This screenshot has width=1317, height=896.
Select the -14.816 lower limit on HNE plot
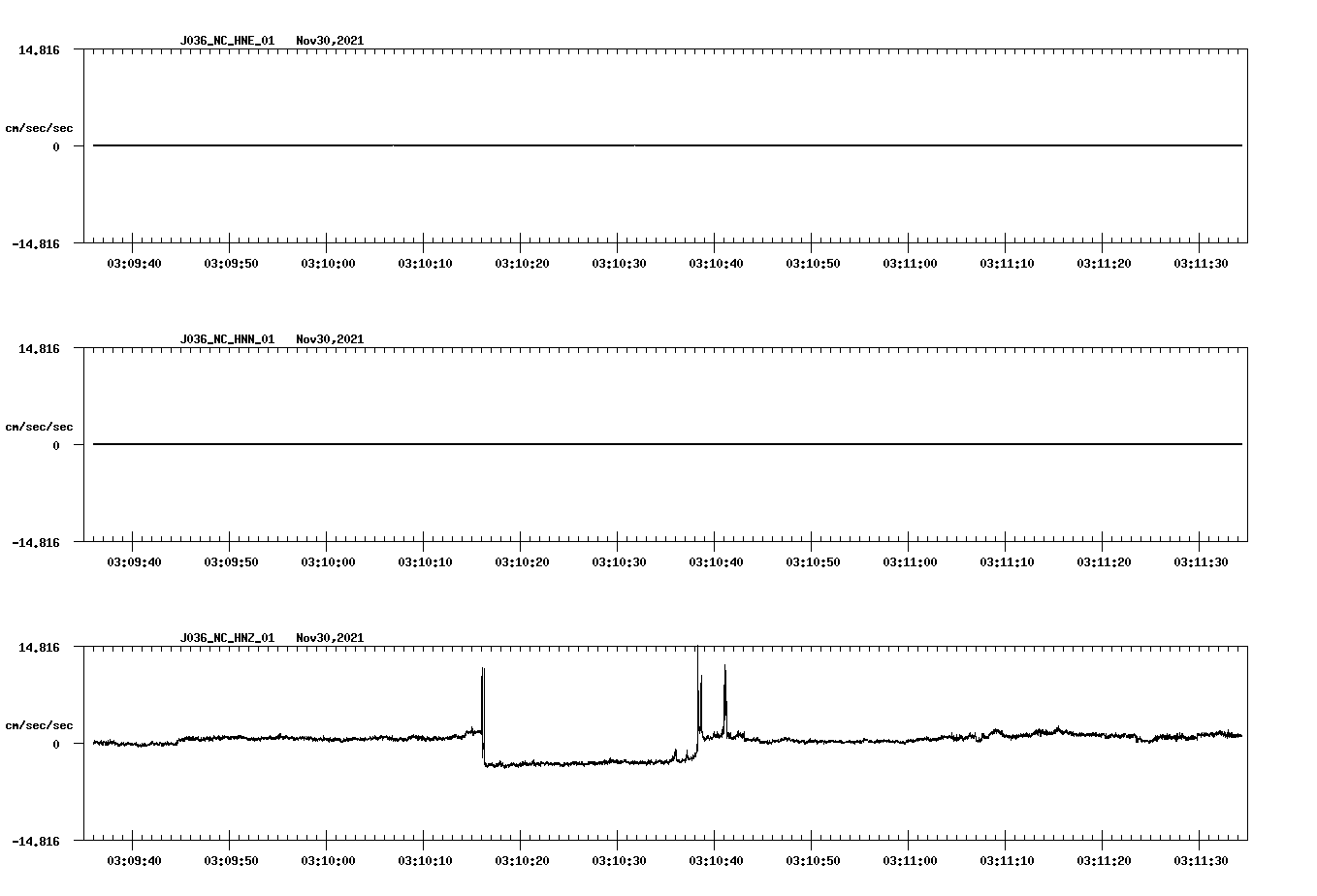pyautogui.click(x=36, y=244)
